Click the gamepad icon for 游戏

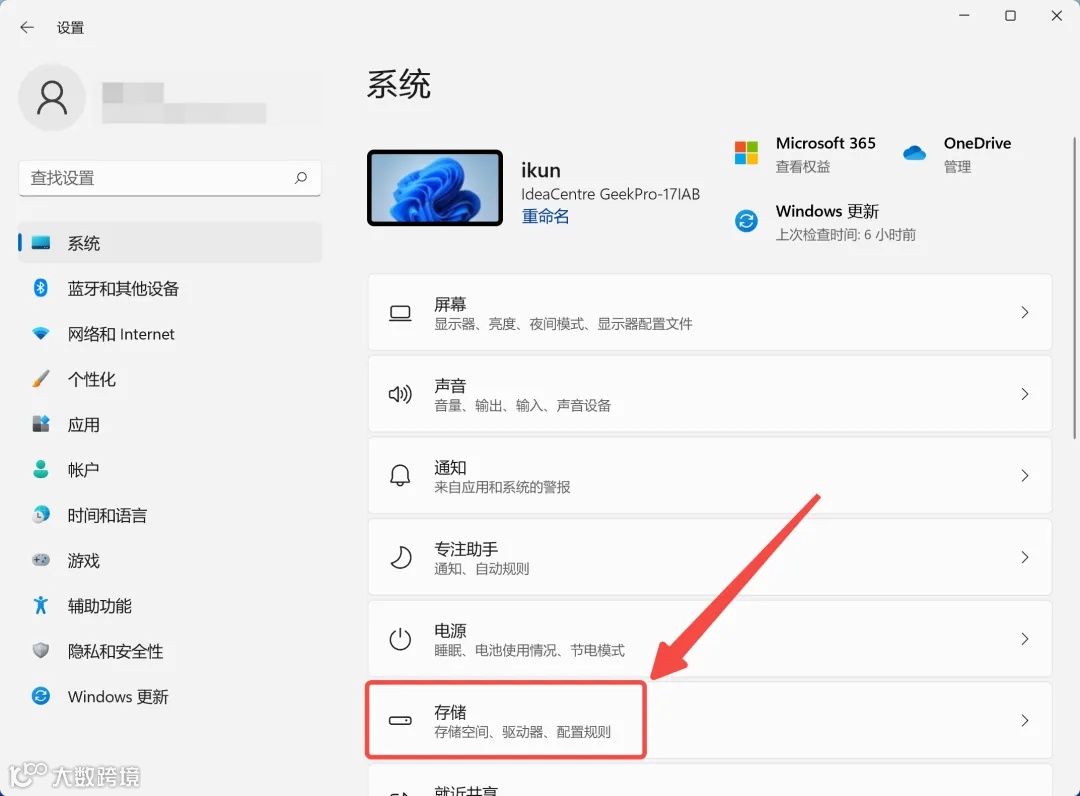41,560
